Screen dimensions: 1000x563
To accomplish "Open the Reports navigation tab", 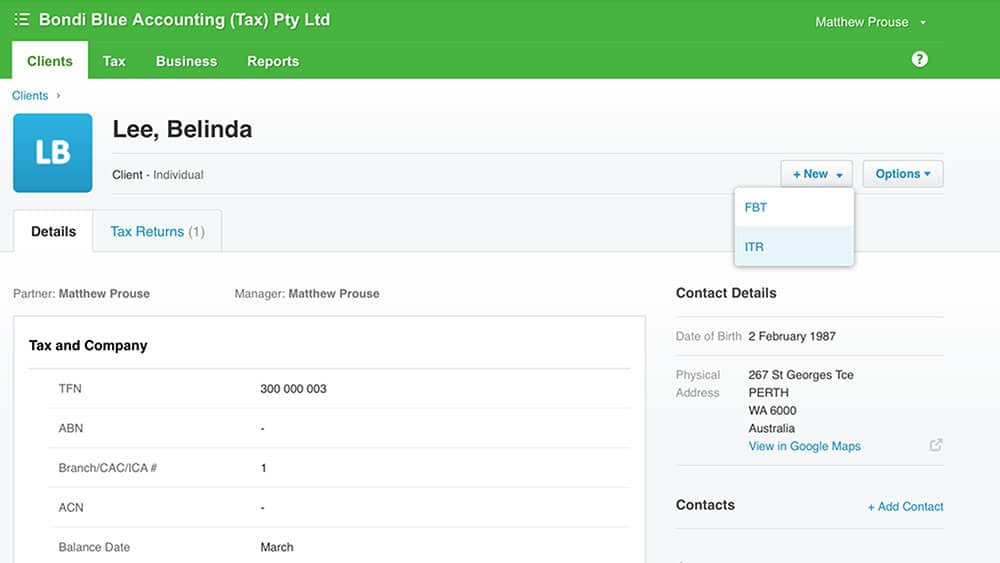I will click(273, 61).
